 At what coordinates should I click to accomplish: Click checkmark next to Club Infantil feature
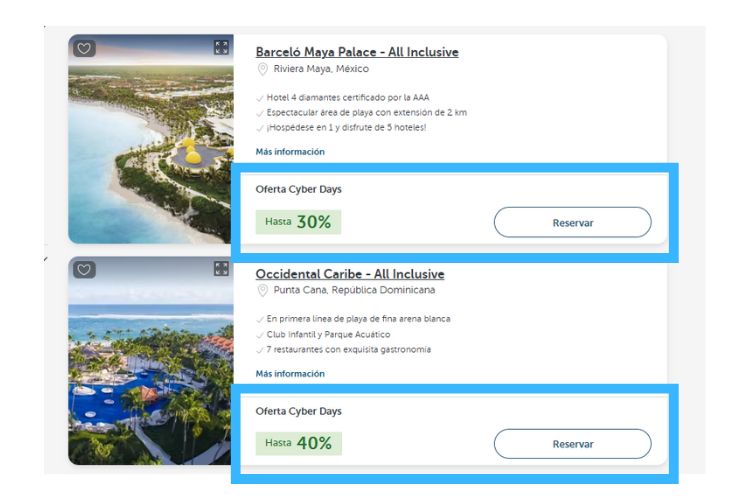[260, 334]
